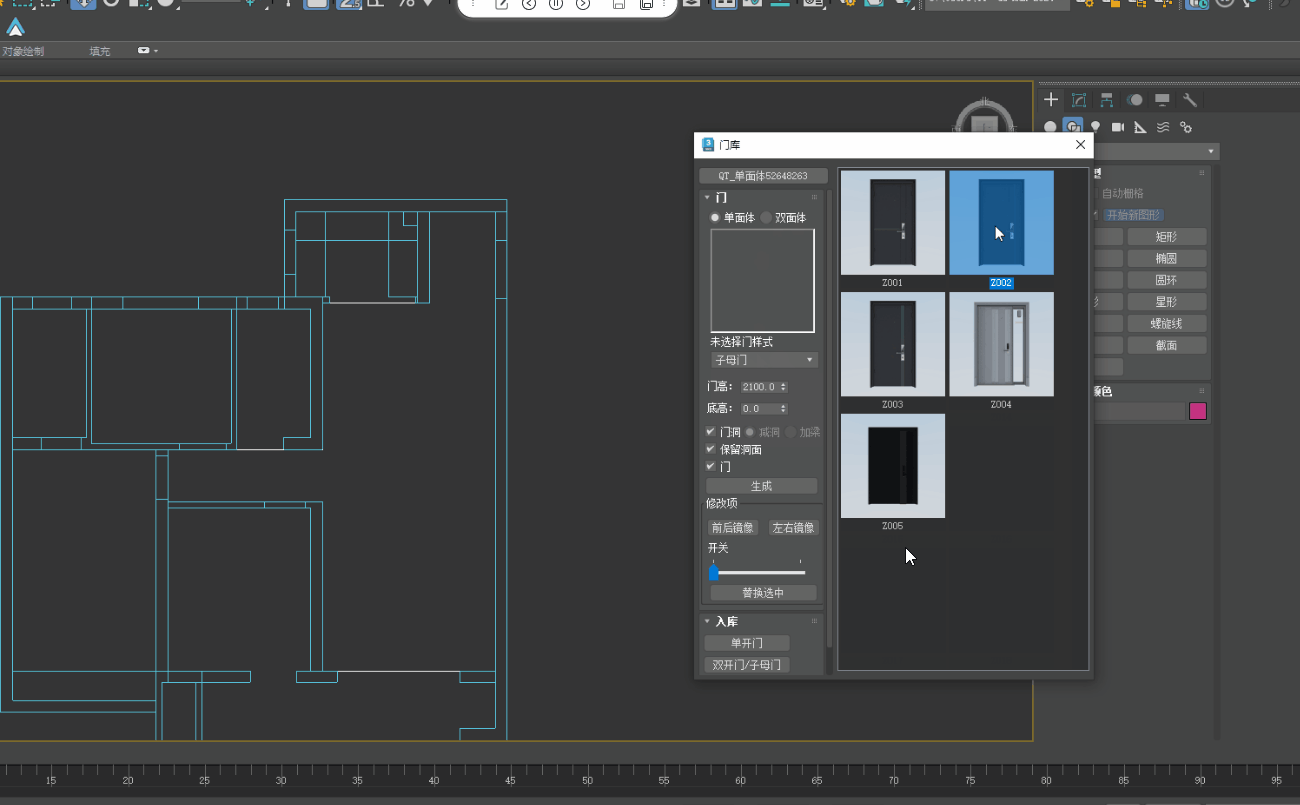Image resolution: width=1300 pixels, height=805 pixels.
Task: Click the 双开门/子母门 button
Action: tap(747, 665)
